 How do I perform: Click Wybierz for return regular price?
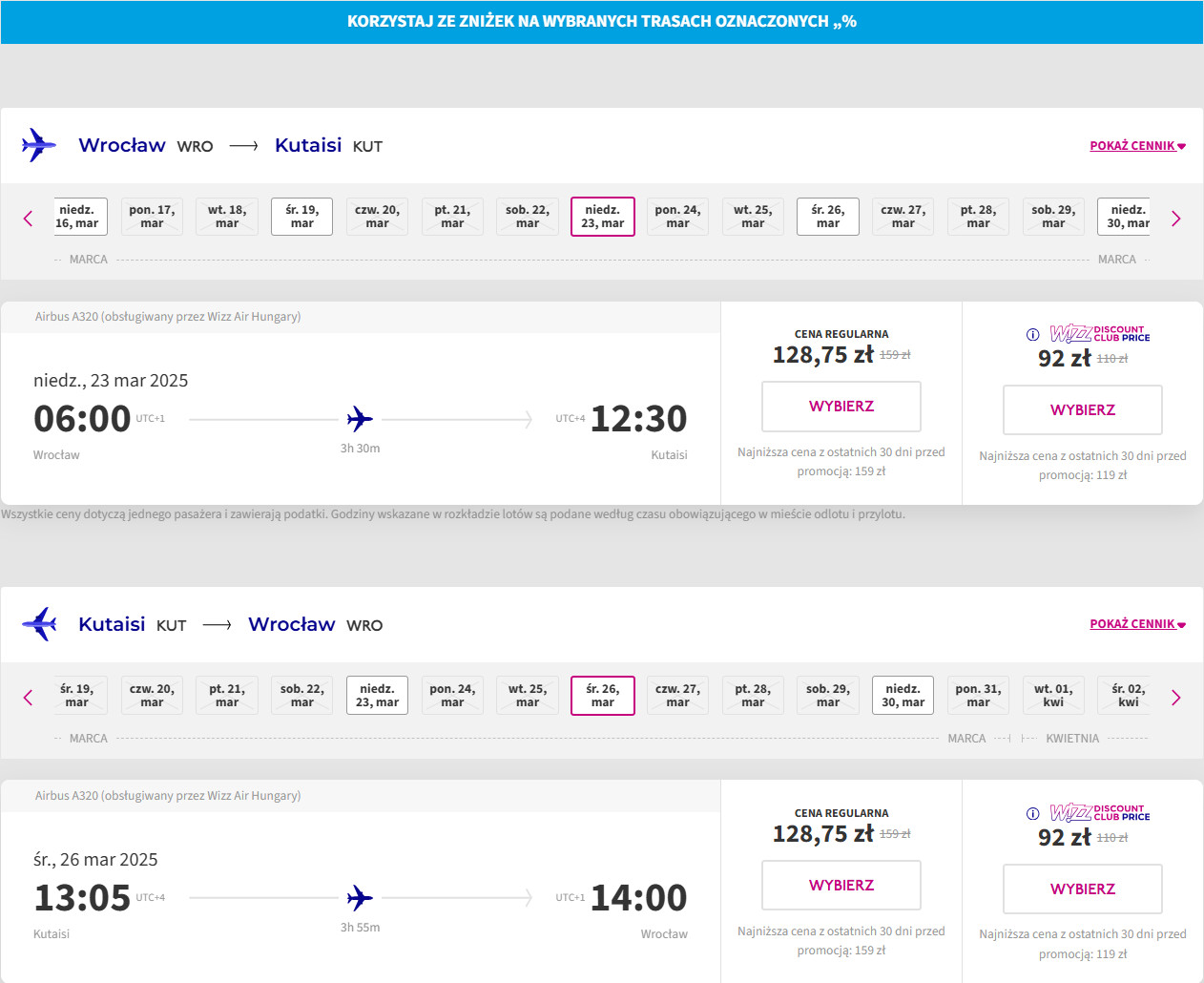841,886
